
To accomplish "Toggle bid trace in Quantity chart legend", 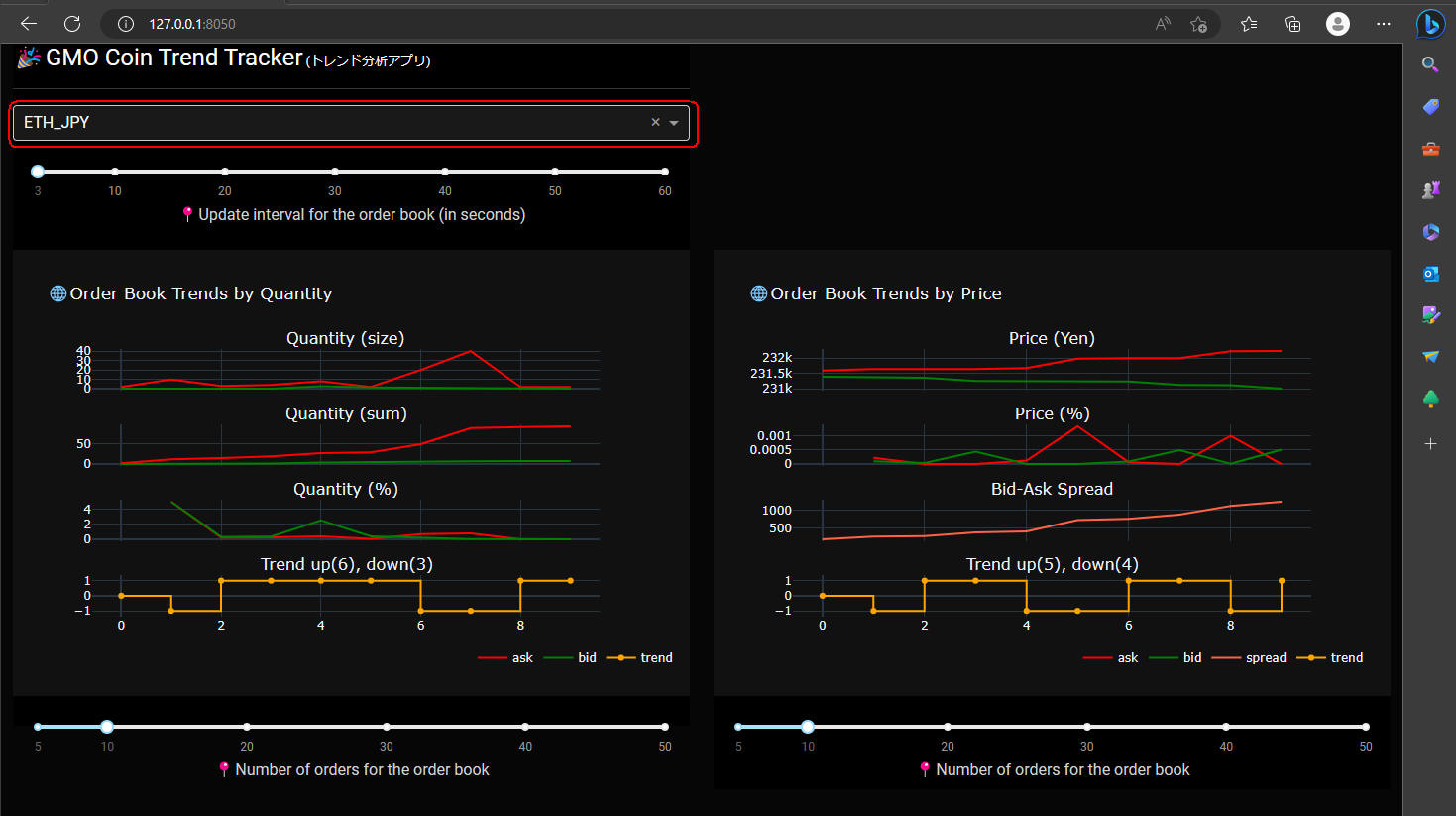I will coord(571,657).
